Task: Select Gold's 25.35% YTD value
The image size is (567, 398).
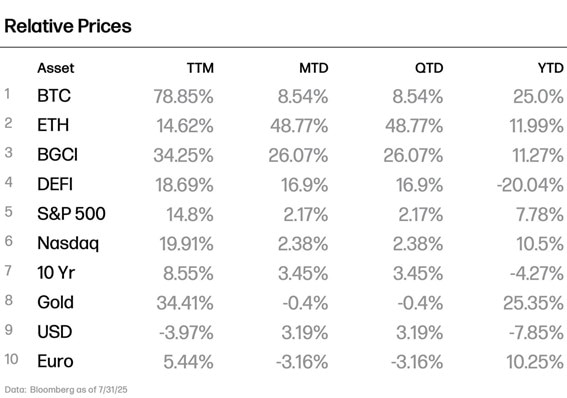Action: [533, 303]
